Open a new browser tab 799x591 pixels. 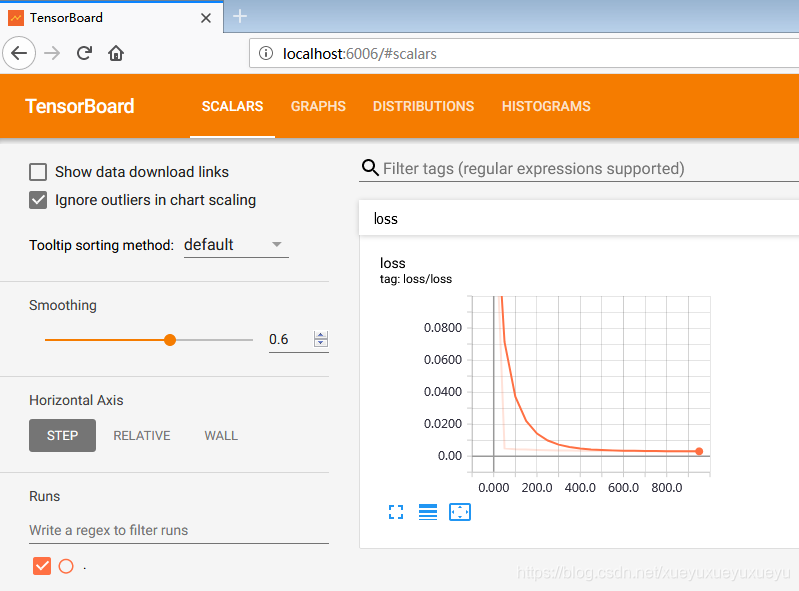(239, 16)
